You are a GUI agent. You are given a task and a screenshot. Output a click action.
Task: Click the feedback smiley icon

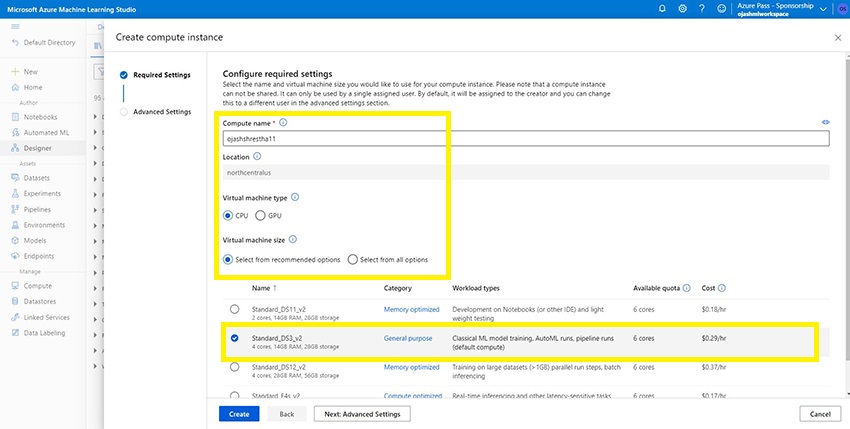[723, 8]
